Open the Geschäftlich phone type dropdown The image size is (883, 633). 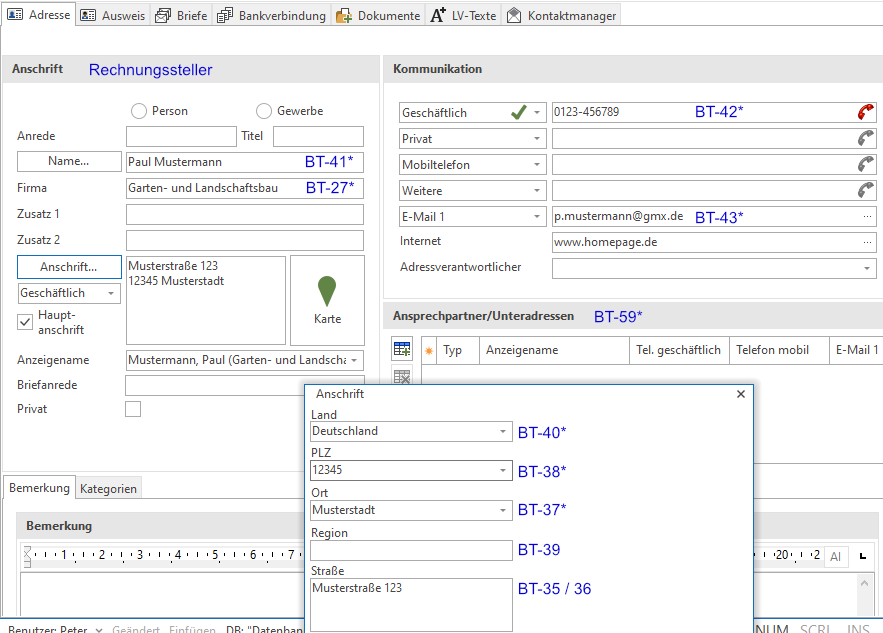pos(537,113)
